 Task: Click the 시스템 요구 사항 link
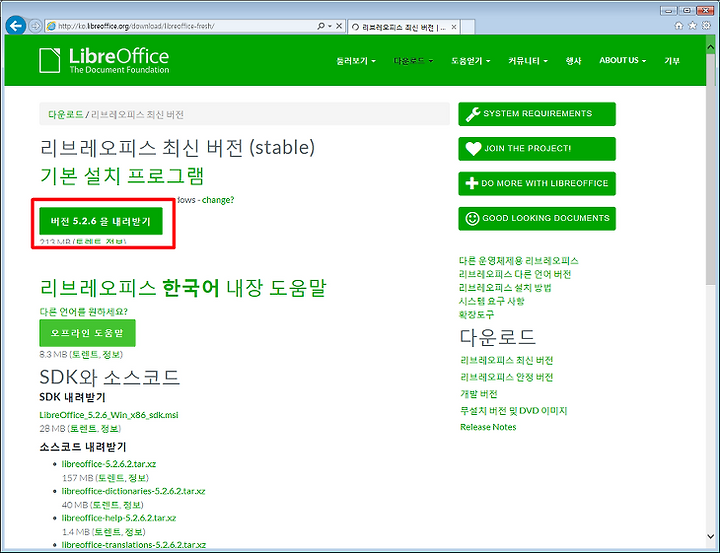(x=491, y=301)
